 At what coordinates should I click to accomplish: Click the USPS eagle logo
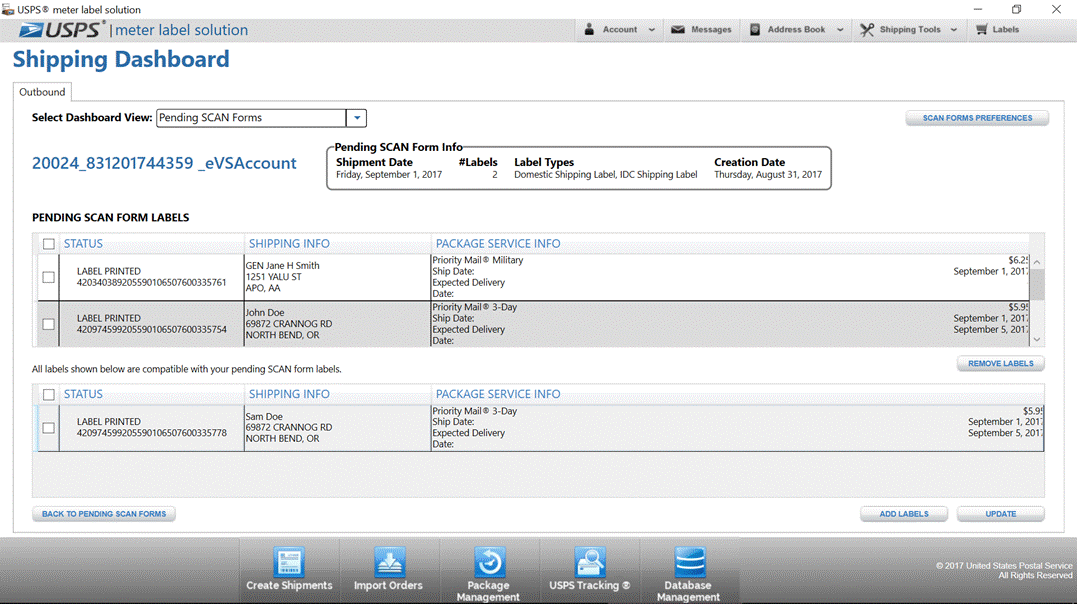coord(31,30)
